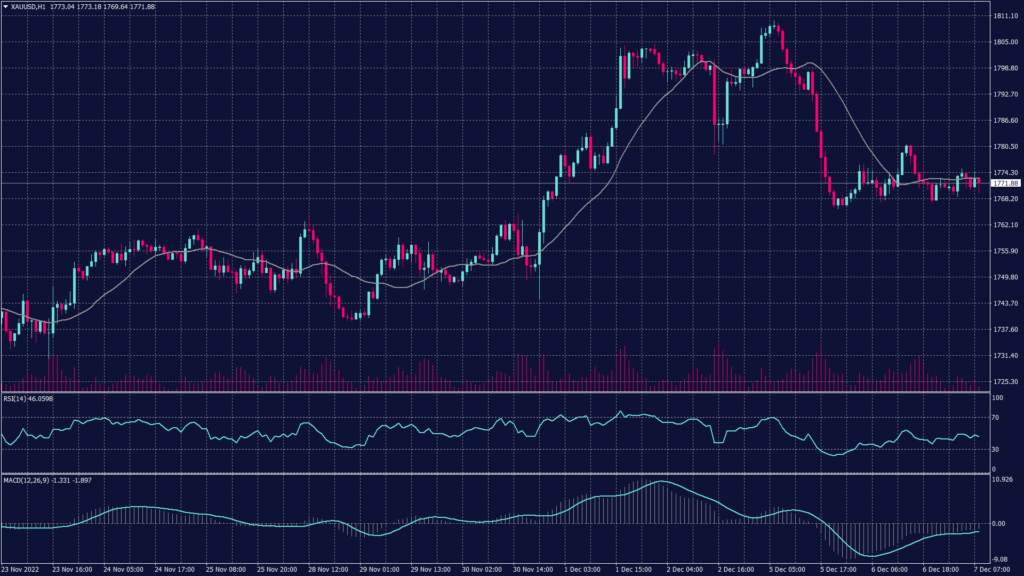Click the dropdown triangle beside XAUUSD,H1
The image size is (1024, 576).
(5, 7)
